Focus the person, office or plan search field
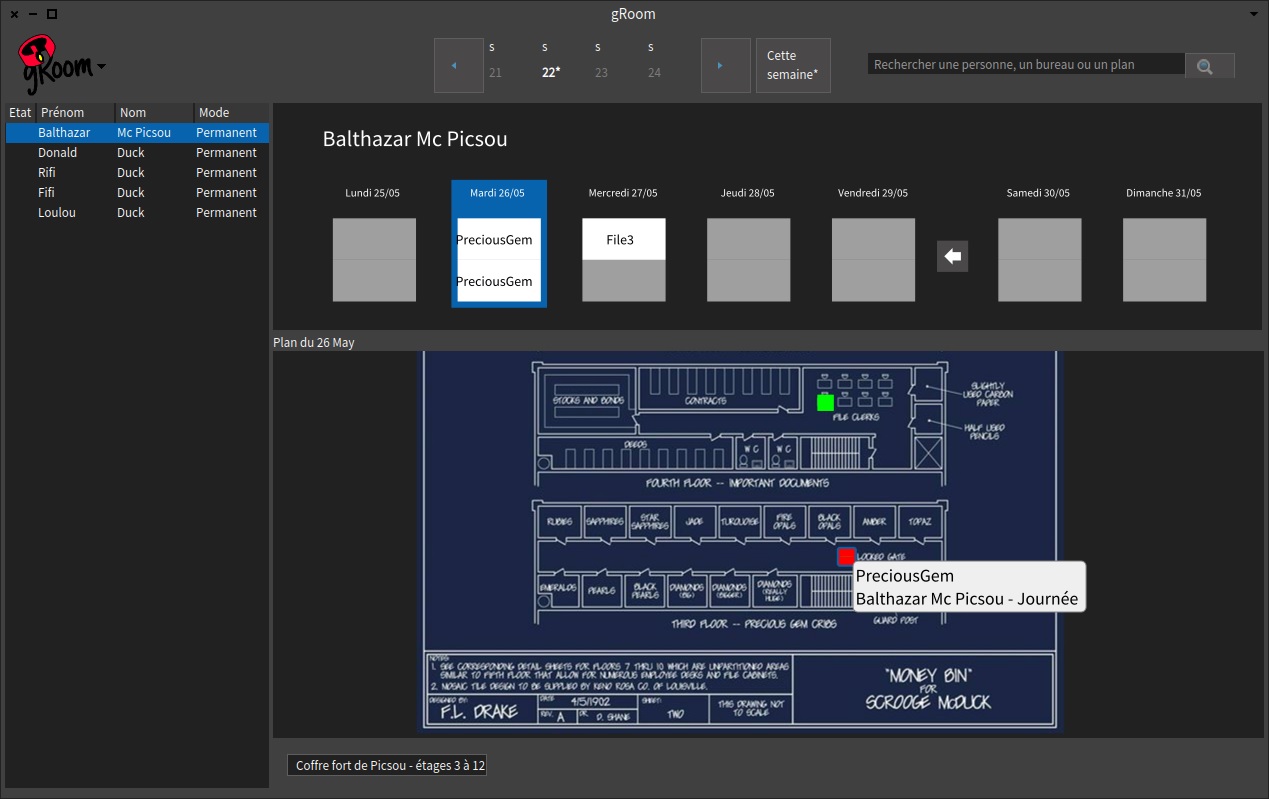 (x=1026, y=65)
